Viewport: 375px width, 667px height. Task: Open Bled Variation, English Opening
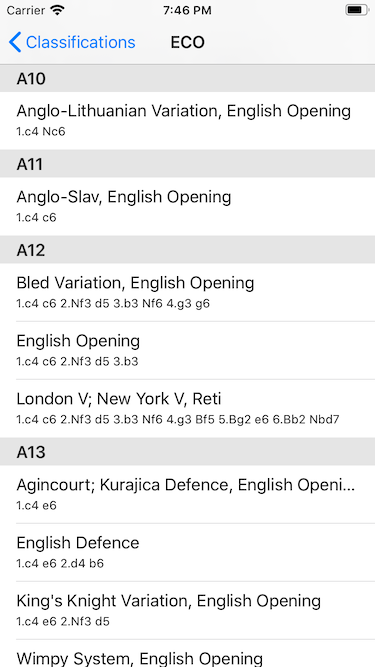coord(188,292)
